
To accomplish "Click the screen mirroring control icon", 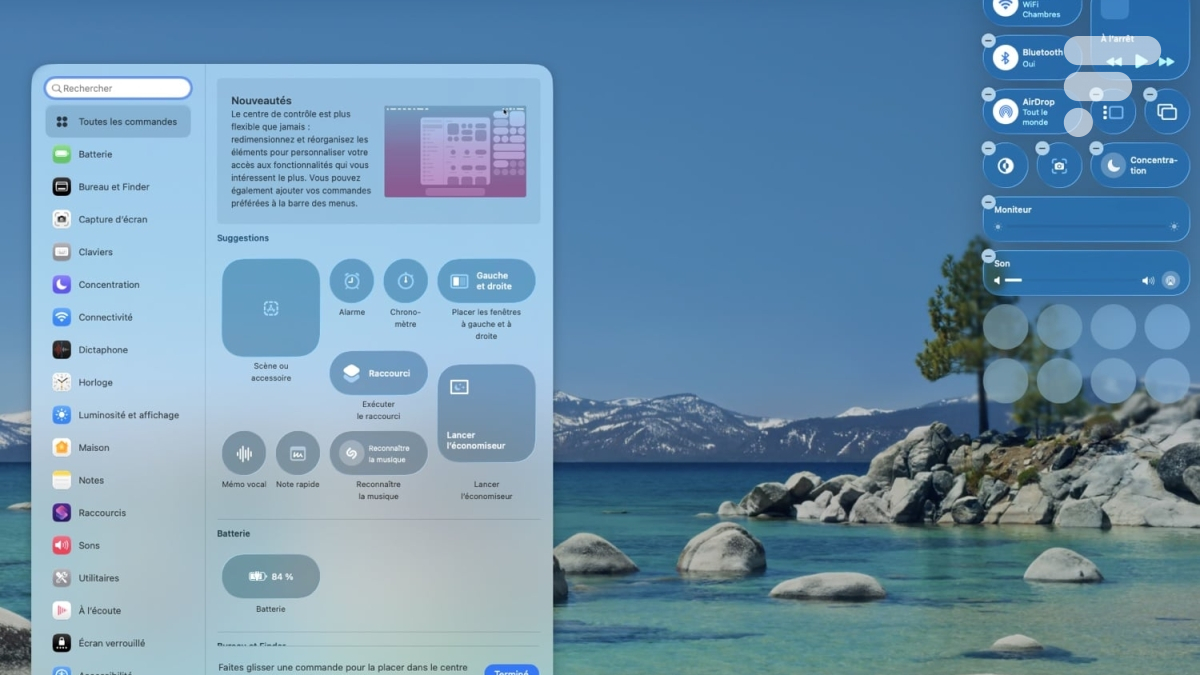I will (x=1167, y=112).
